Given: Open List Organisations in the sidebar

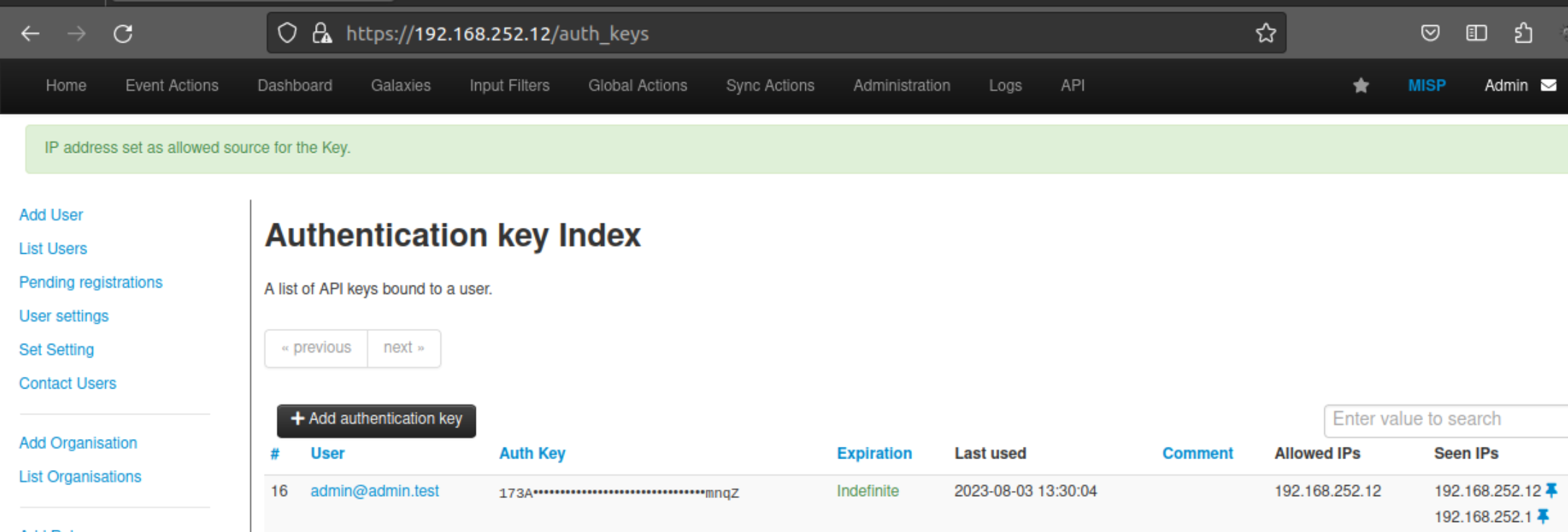Looking at the screenshot, I should [81, 477].
